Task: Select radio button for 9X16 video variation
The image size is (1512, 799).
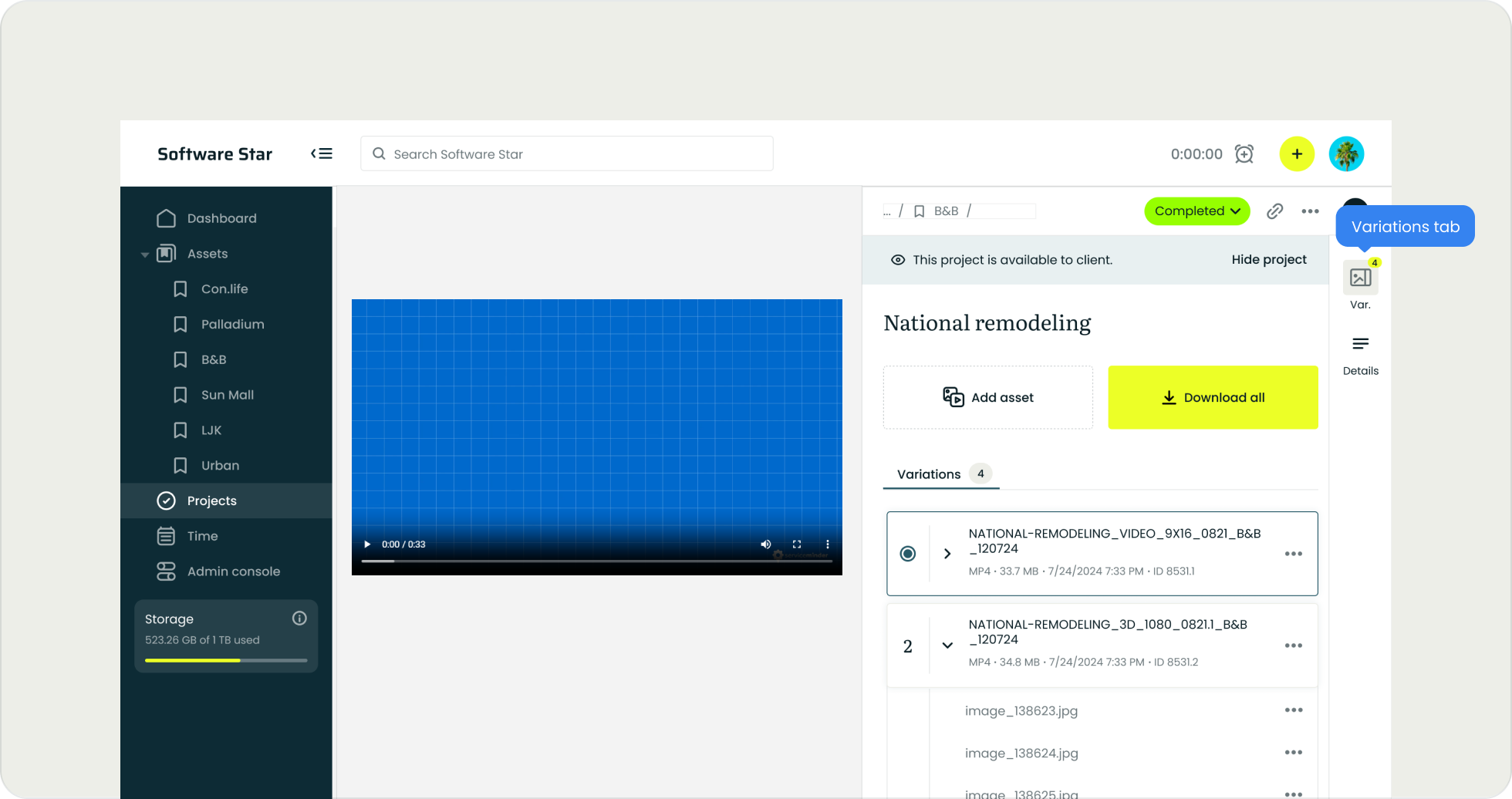Action: point(908,554)
